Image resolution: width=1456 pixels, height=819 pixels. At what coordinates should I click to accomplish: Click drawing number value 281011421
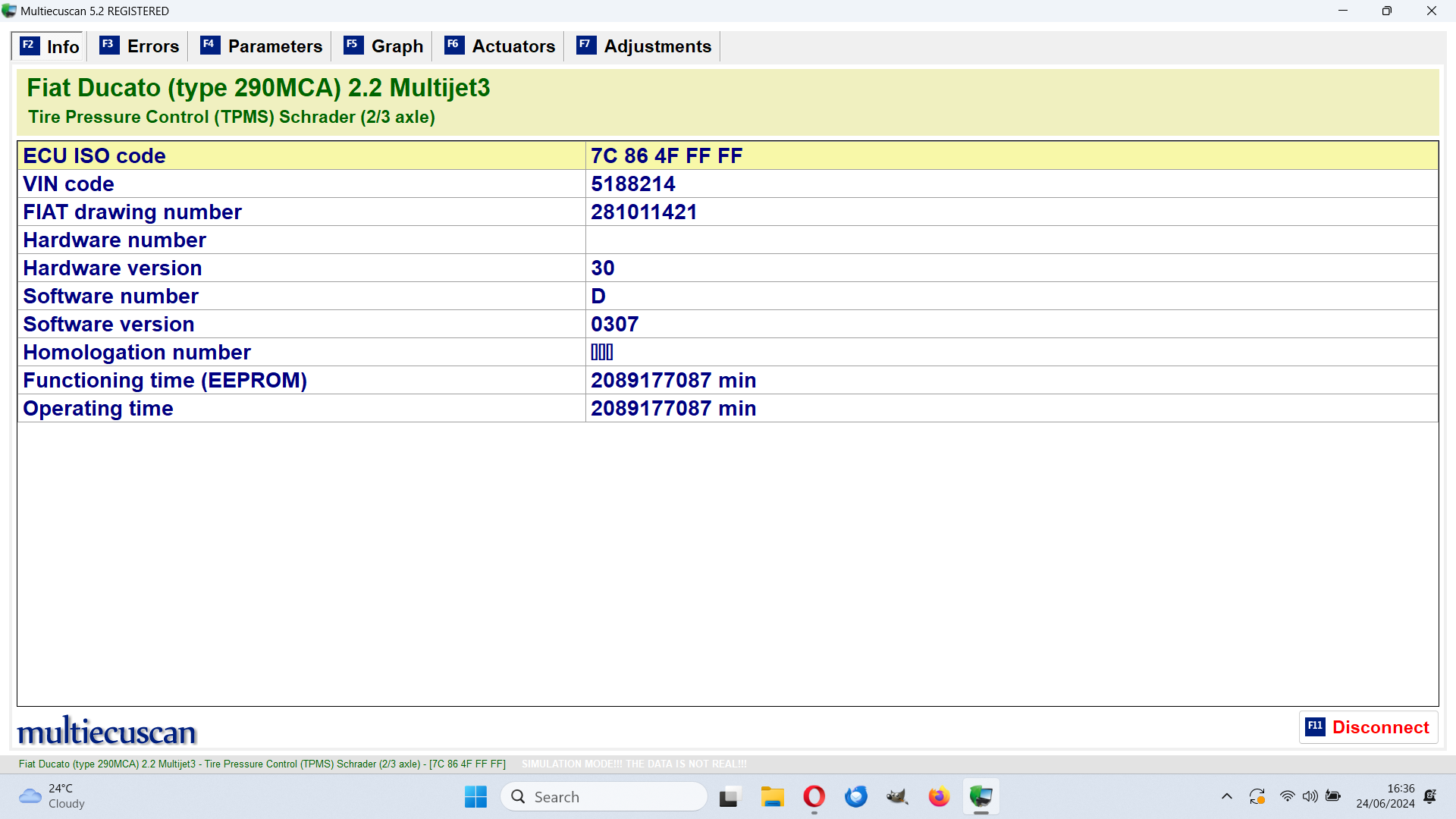pos(644,212)
